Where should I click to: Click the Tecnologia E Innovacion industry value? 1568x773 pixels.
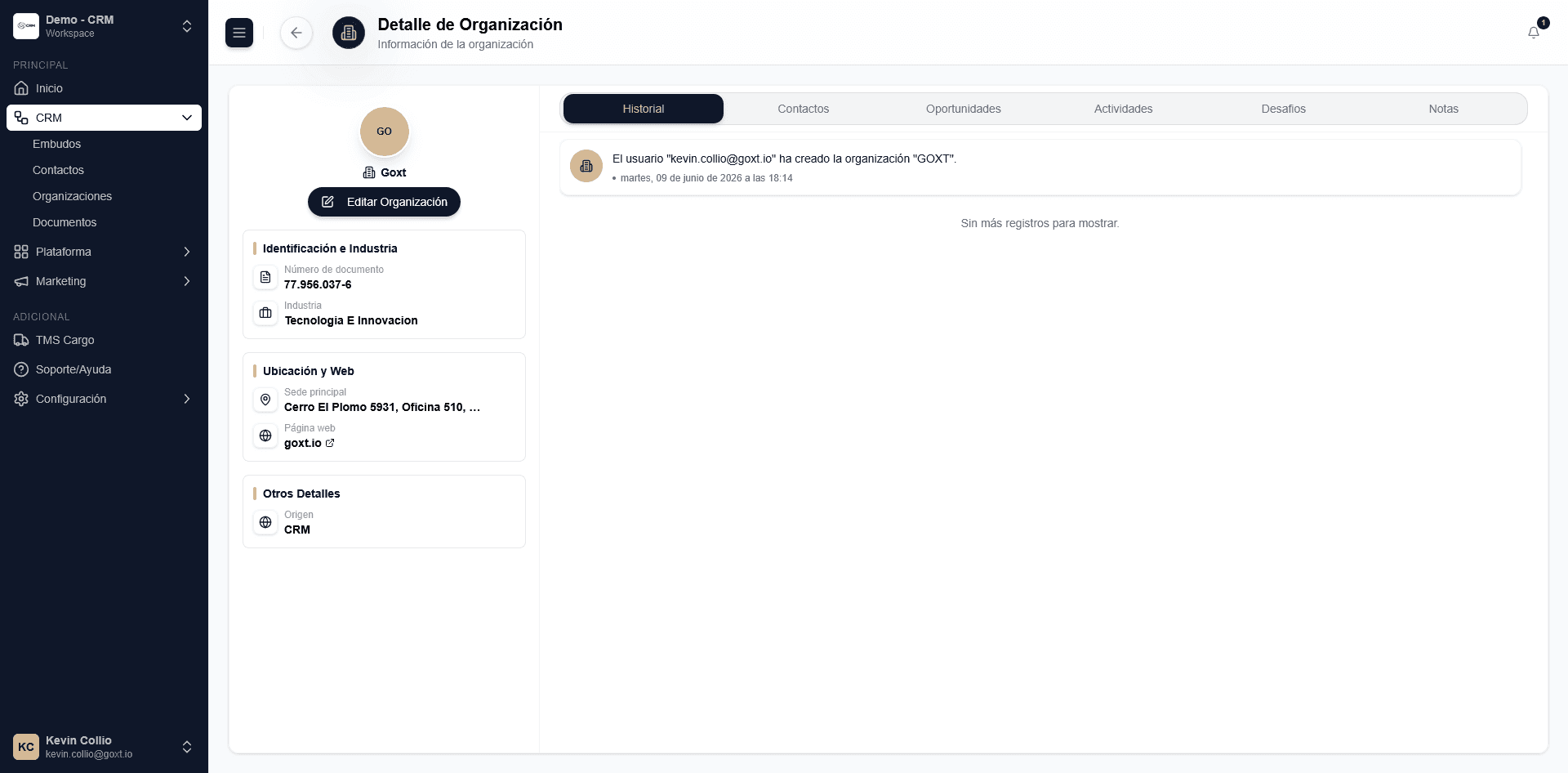(x=351, y=320)
